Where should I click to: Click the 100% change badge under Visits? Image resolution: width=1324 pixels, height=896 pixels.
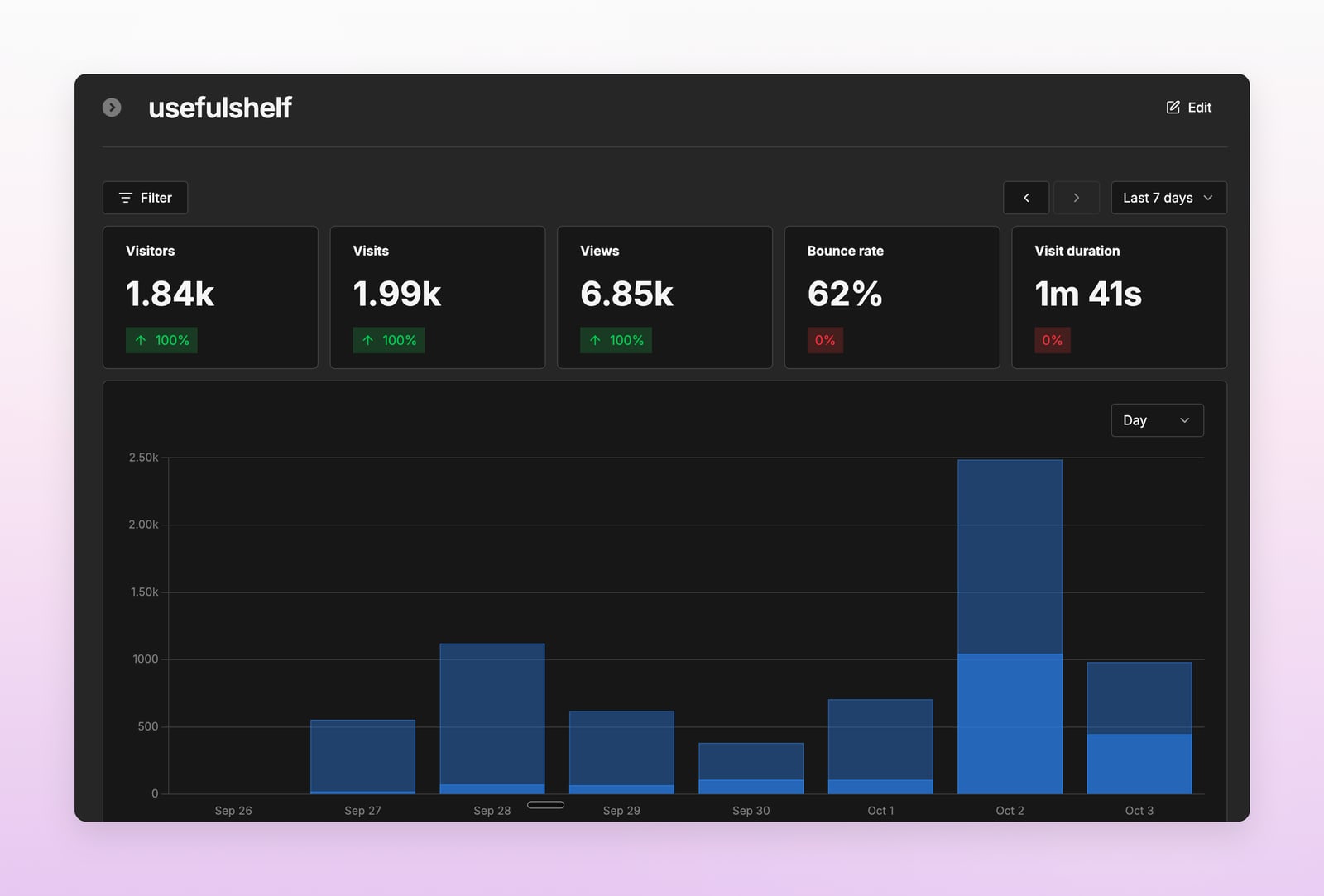(x=389, y=340)
